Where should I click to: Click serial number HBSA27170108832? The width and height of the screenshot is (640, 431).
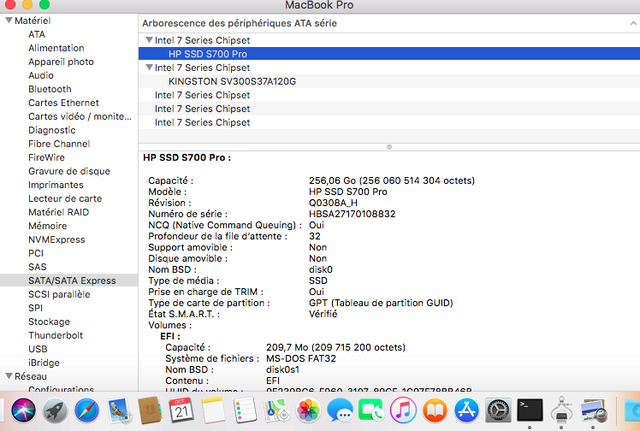[352, 214]
